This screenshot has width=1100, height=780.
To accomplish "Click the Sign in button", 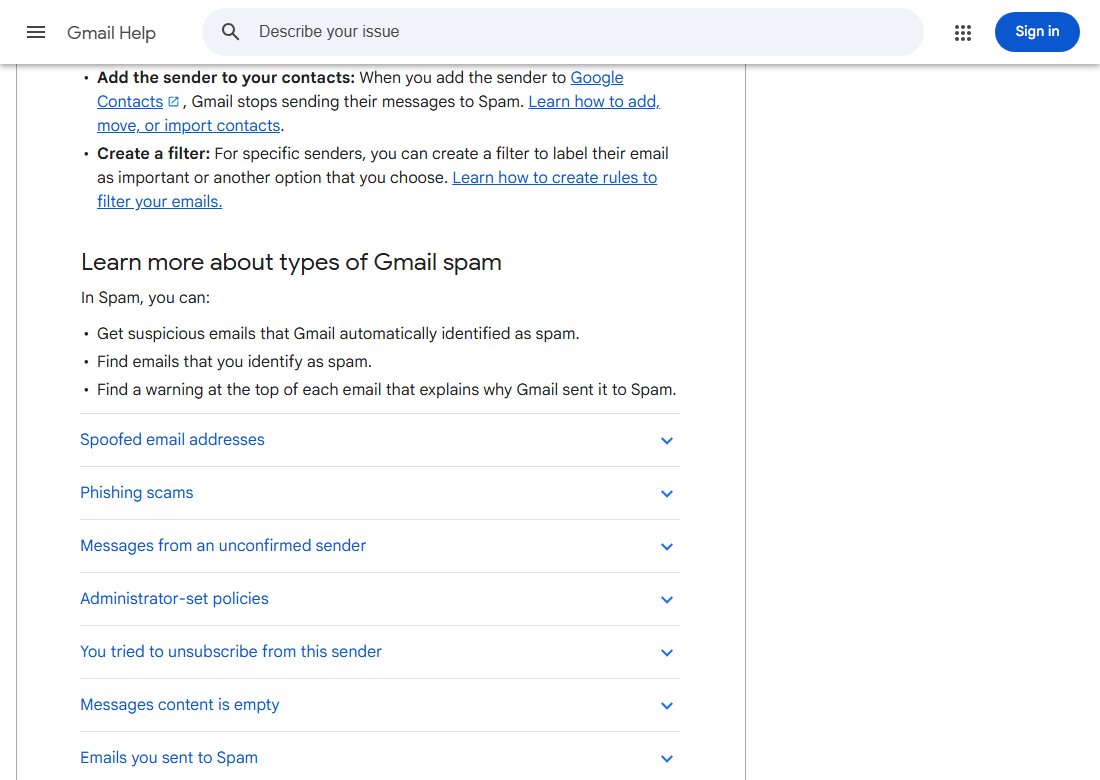I will click(x=1037, y=32).
